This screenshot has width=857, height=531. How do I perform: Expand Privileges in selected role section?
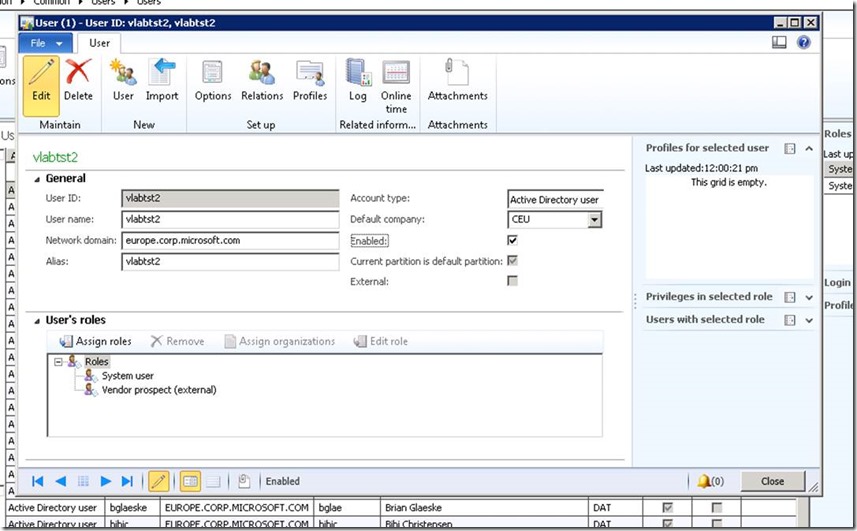point(809,297)
